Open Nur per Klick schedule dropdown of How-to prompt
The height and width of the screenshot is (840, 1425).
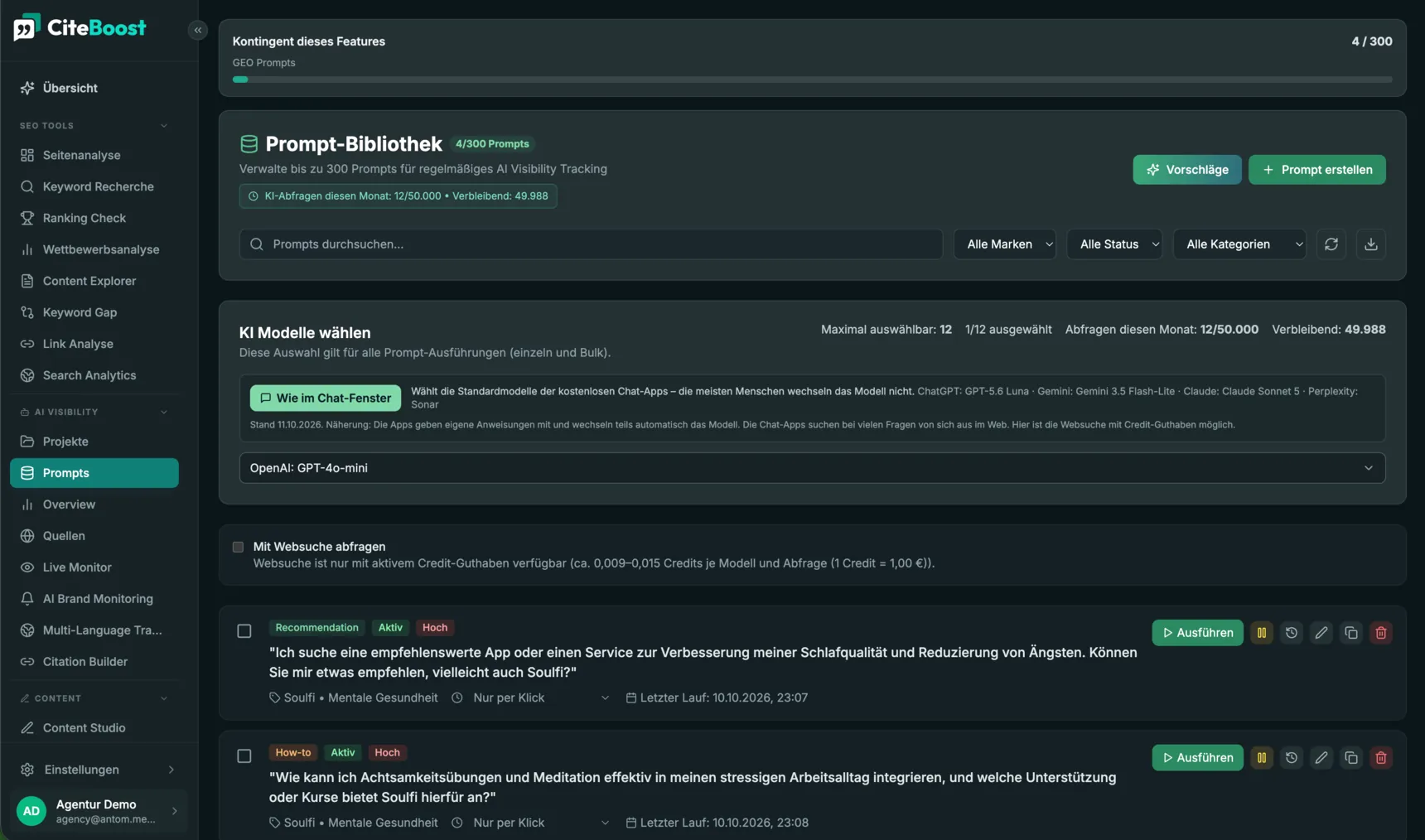pos(540,823)
